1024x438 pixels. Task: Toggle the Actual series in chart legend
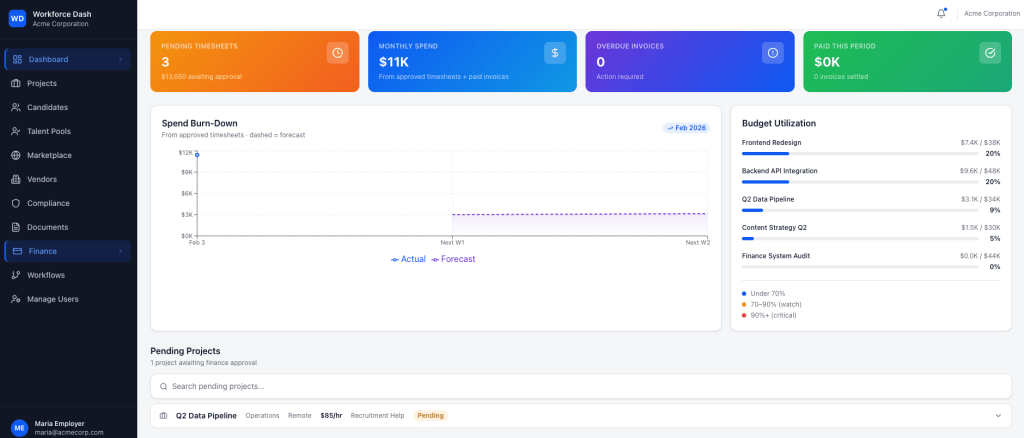tap(408, 259)
